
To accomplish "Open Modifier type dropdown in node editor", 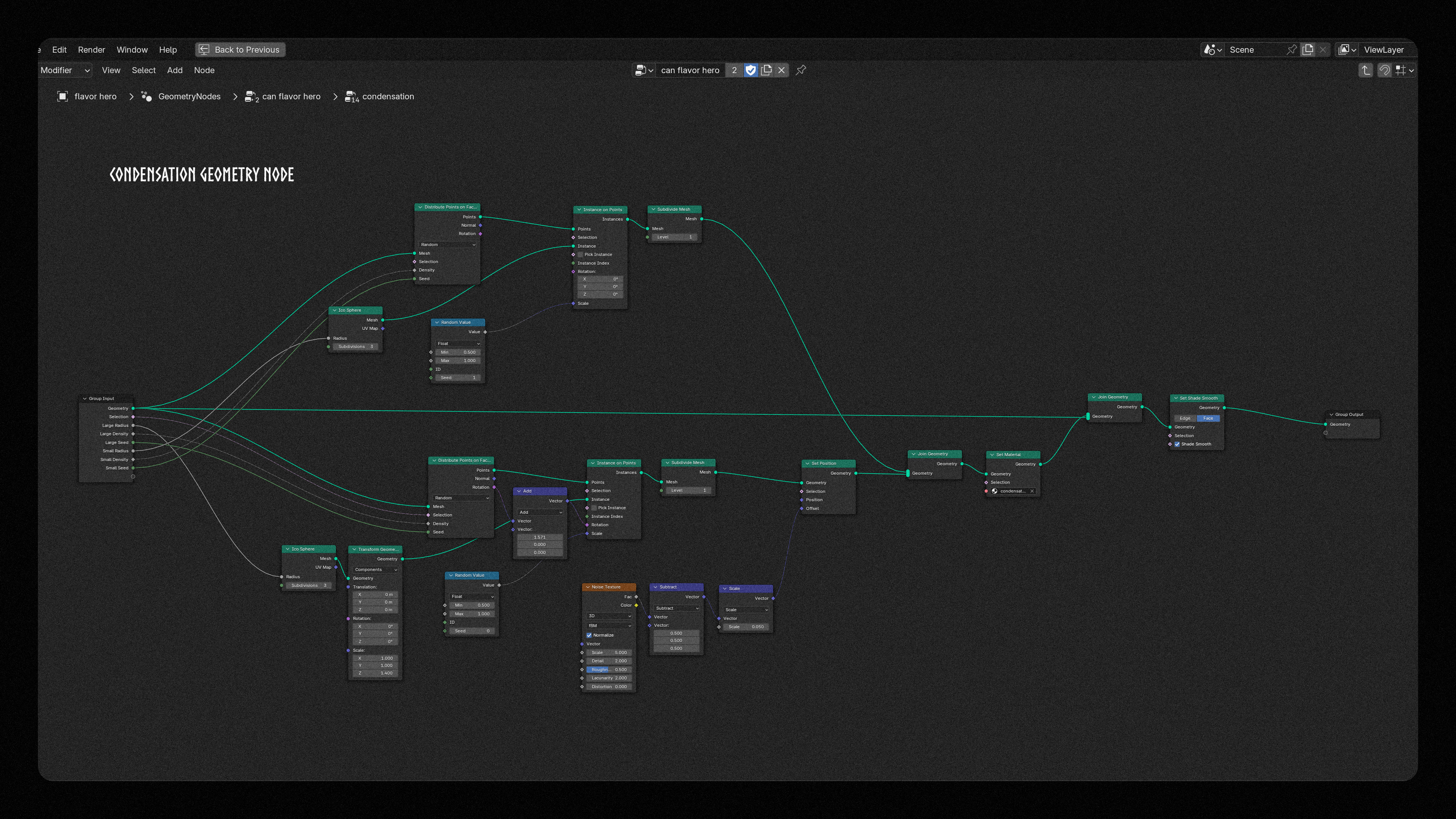I will point(65,70).
